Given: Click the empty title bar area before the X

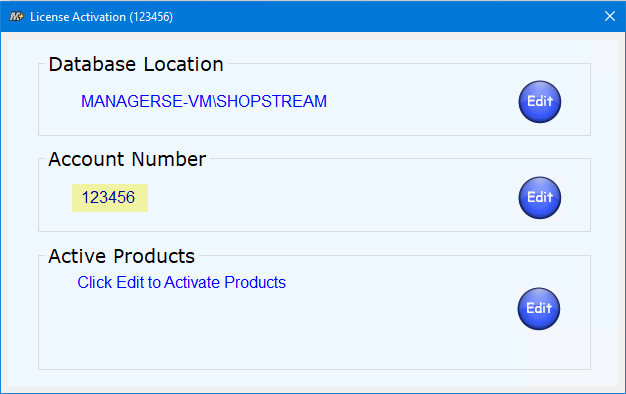Looking at the screenshot, I should click(383, 17).
